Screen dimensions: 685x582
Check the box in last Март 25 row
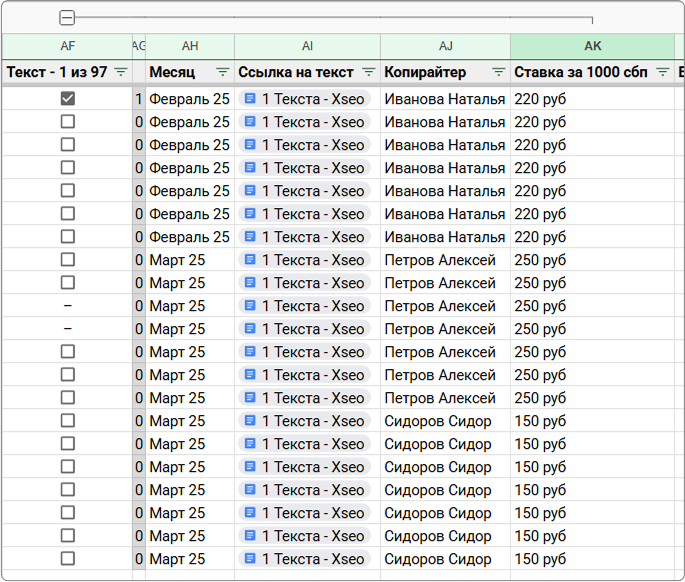point(68,558)
